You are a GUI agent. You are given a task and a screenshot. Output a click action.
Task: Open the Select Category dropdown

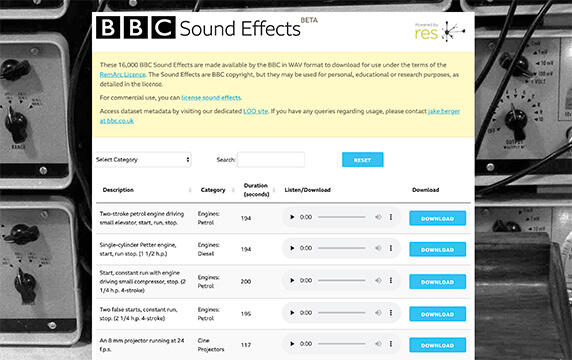pyautogui.click(x=143, y=159)
